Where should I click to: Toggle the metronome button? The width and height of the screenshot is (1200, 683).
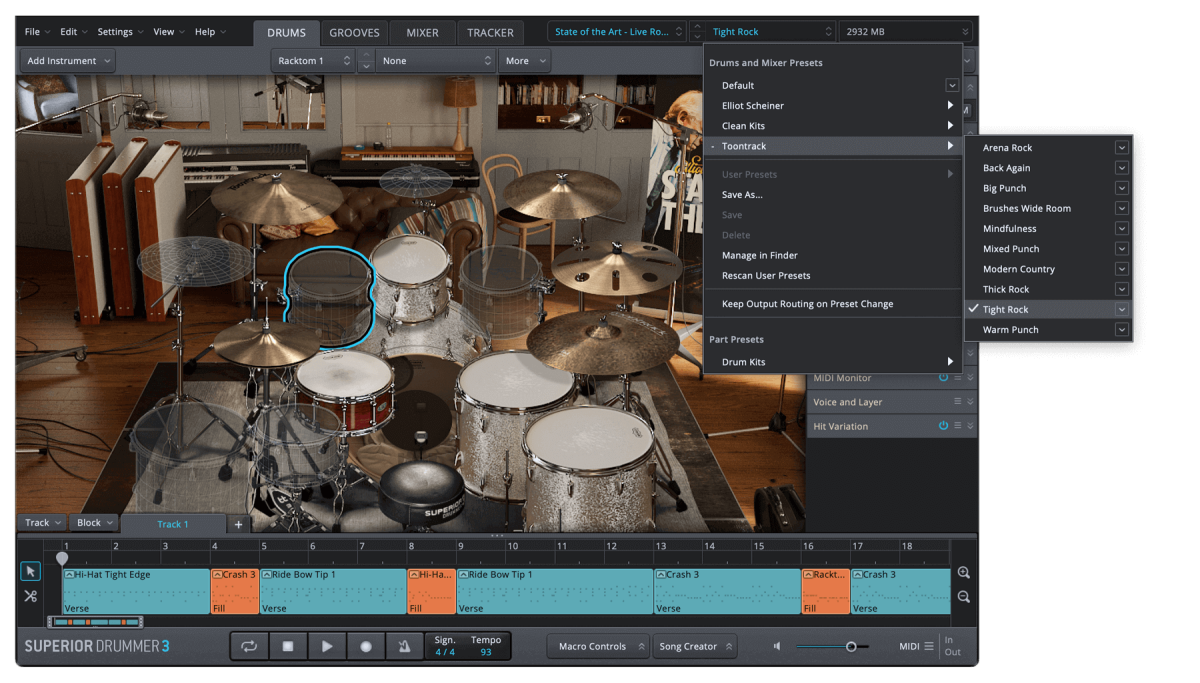pos(404,647)
